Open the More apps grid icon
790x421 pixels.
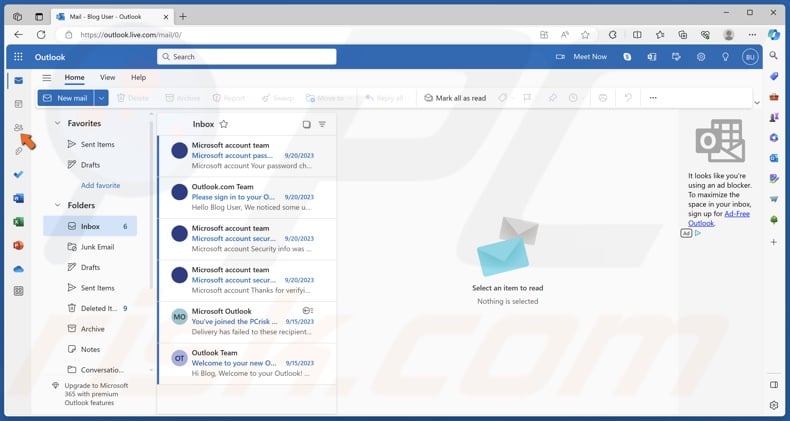click(x=19, y=291)
